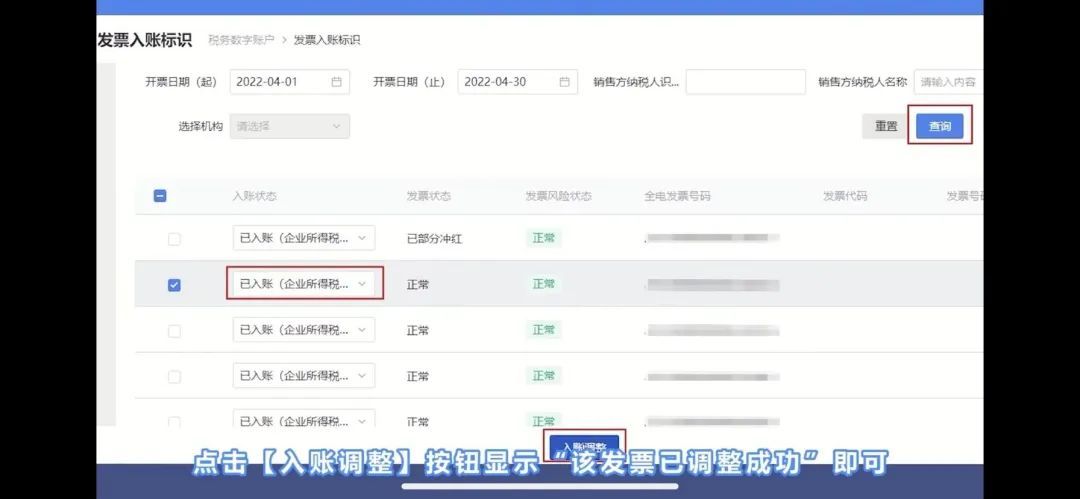Viewport: 1080px width, 499px height.
Task: Select the 已部分冲红 status cell
Action: click(434, 239)
